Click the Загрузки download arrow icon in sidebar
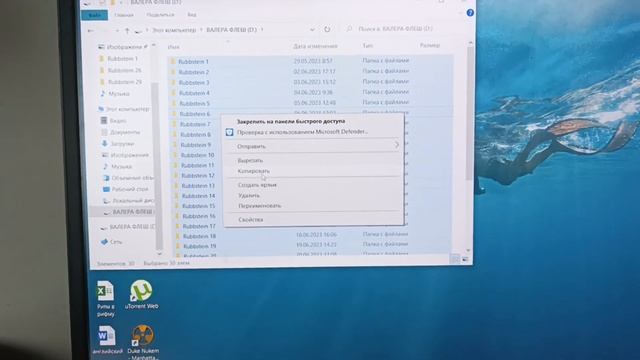 pos(104,144)
